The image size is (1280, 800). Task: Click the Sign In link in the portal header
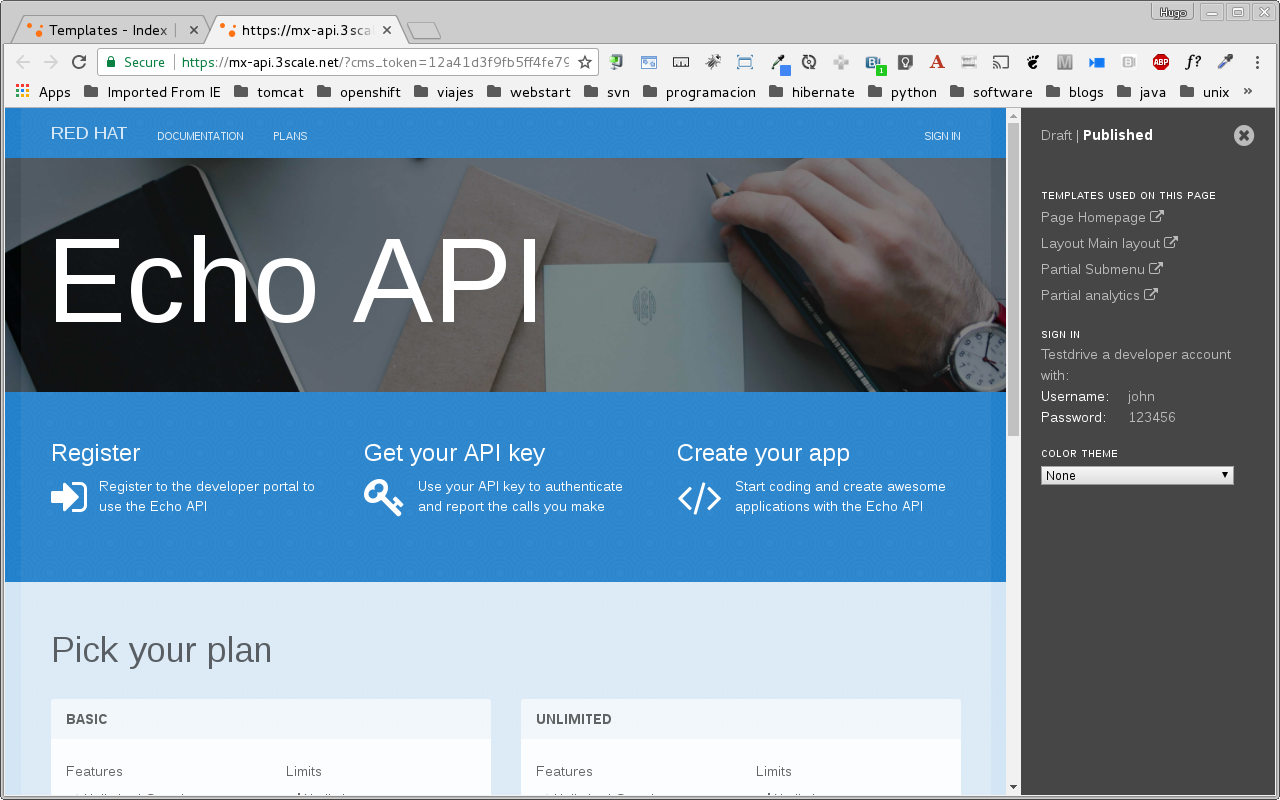(x=942, y=136)
